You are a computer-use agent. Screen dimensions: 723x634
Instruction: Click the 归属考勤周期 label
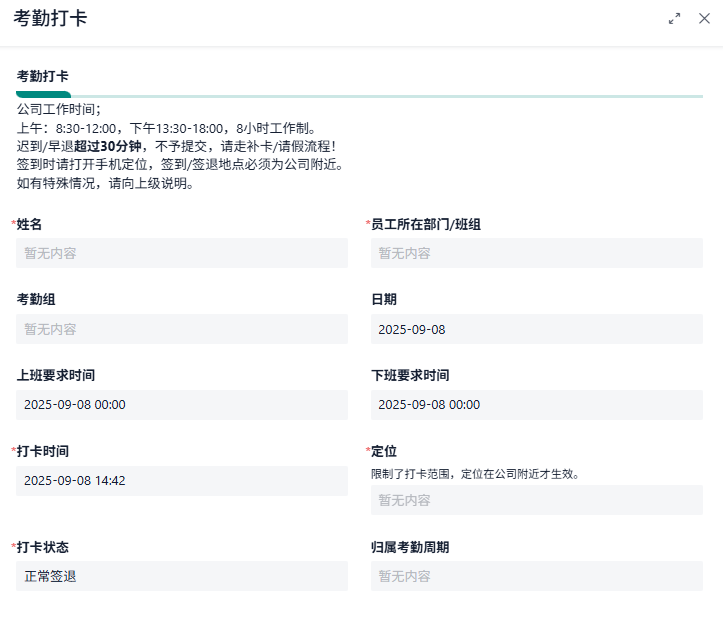tap(410, 547)
